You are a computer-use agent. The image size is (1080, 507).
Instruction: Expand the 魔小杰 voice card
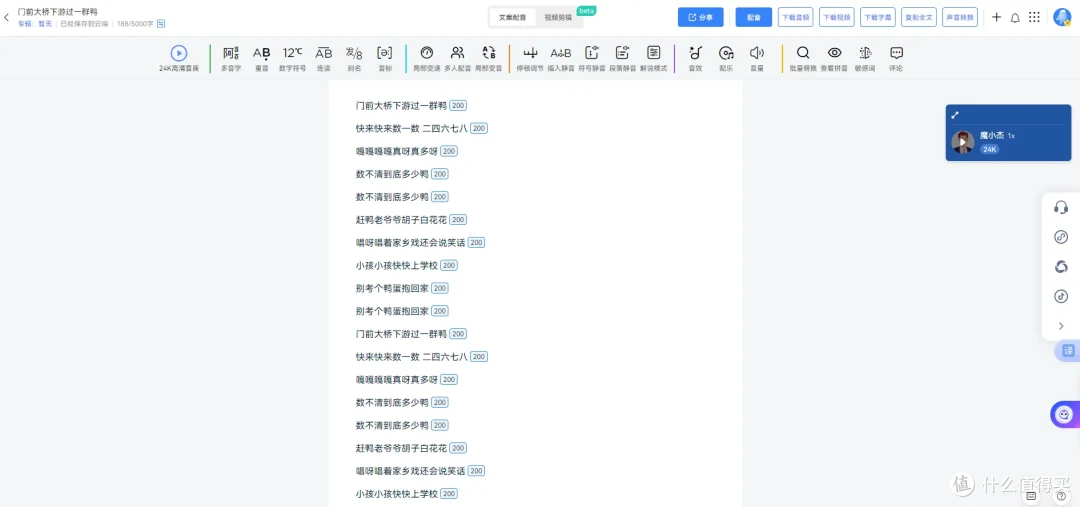pyautogui.click(x=955, y=115)
